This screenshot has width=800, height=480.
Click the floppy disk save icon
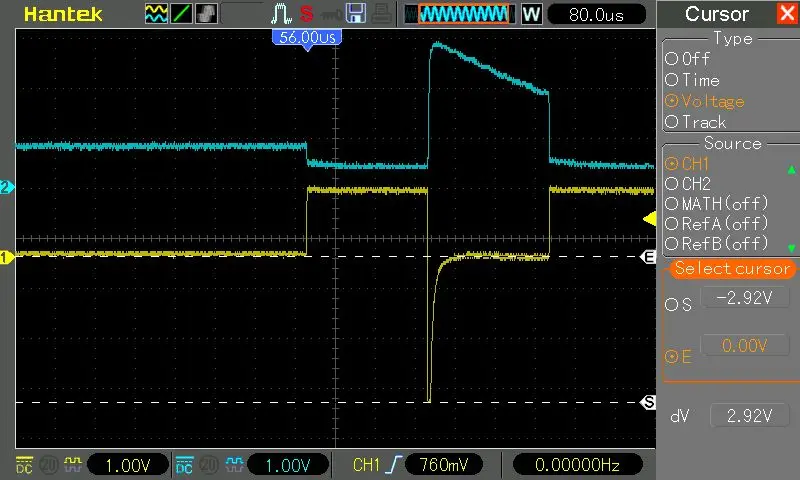pyautogui.click(x=356, y=13)
